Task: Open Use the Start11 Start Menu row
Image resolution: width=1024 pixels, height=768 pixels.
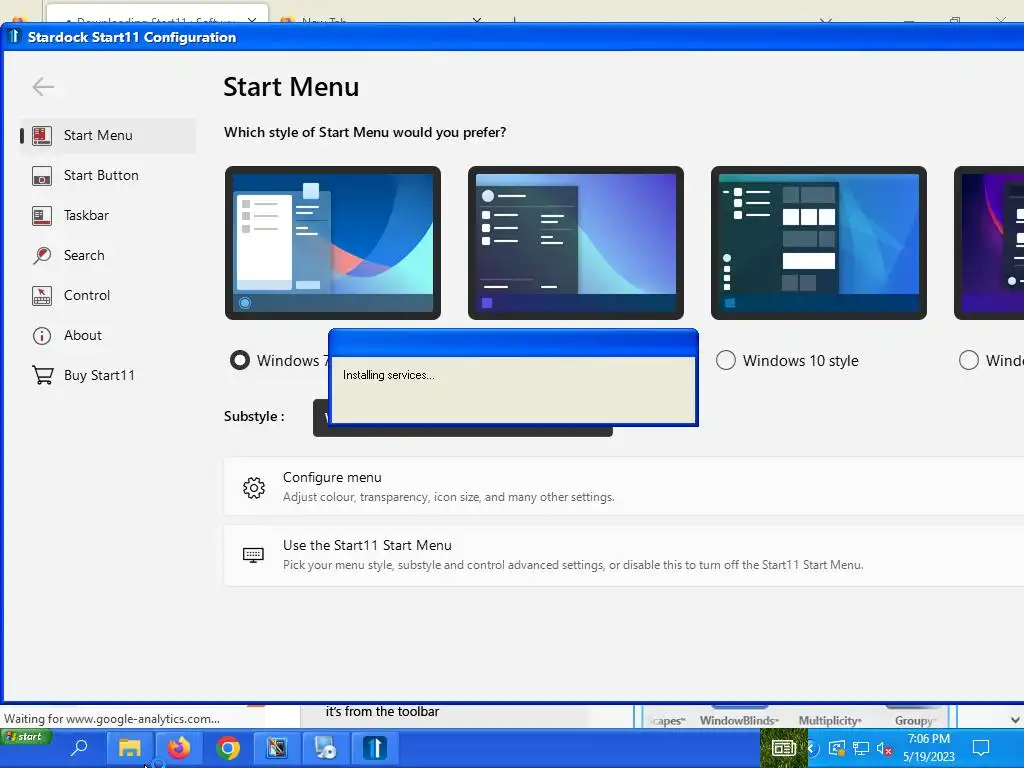Action: [x=624, y=555]
